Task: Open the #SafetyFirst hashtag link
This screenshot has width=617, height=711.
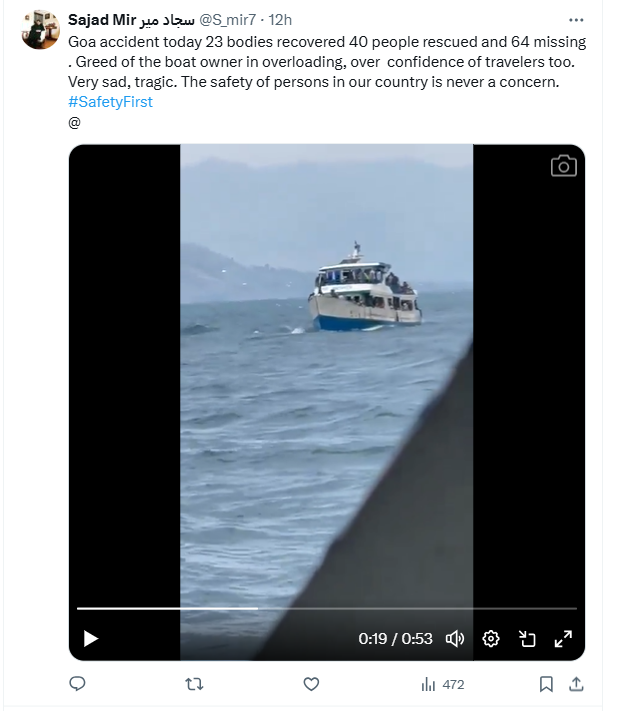Action: 110,102
